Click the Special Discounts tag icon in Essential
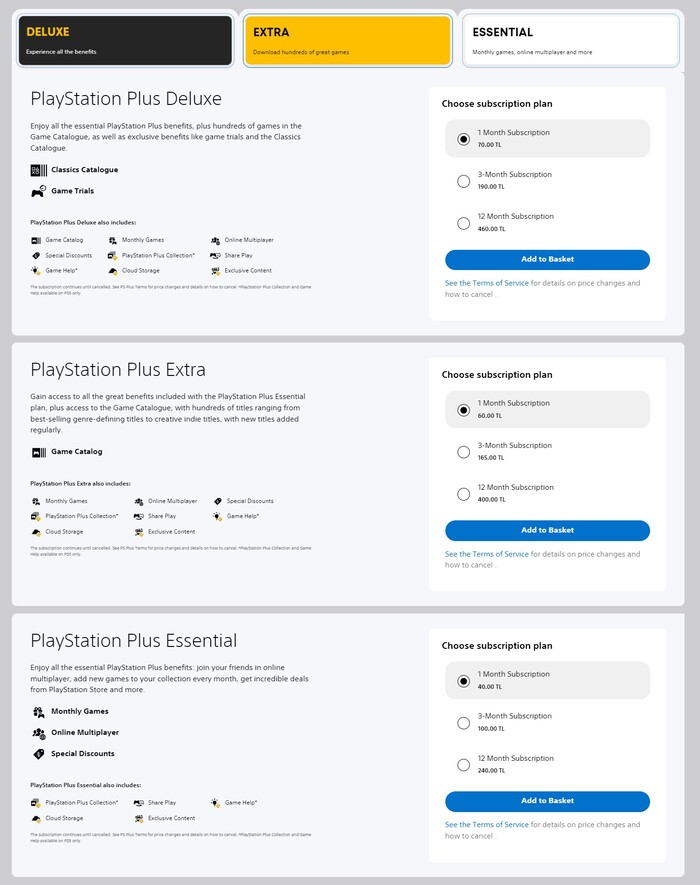700x885 pixels. pos(38,754)
